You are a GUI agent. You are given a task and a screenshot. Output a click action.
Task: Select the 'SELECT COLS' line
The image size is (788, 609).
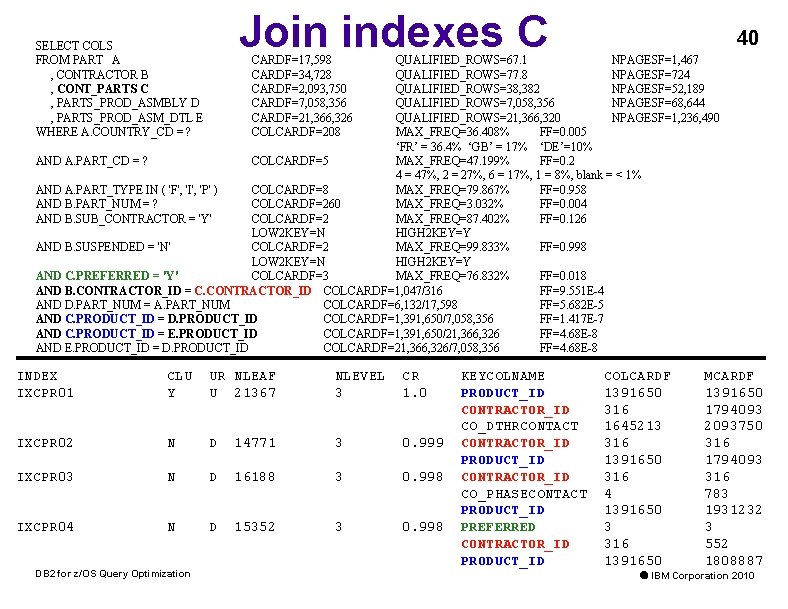[x=74, y=45]
